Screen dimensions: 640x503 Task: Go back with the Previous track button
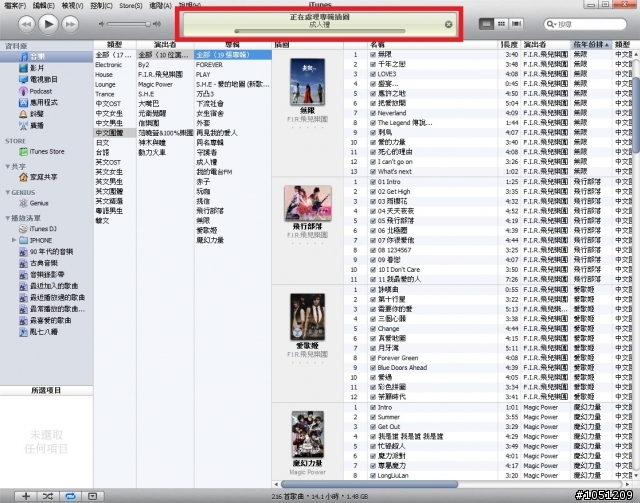[x=26, y=24]
